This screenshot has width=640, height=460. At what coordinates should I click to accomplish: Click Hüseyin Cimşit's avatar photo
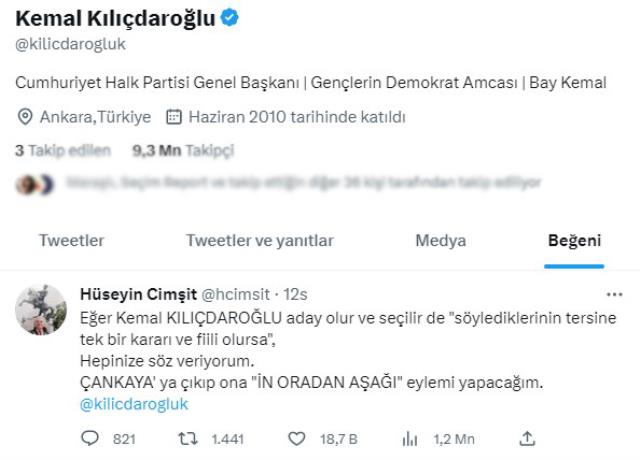(42, 311)
